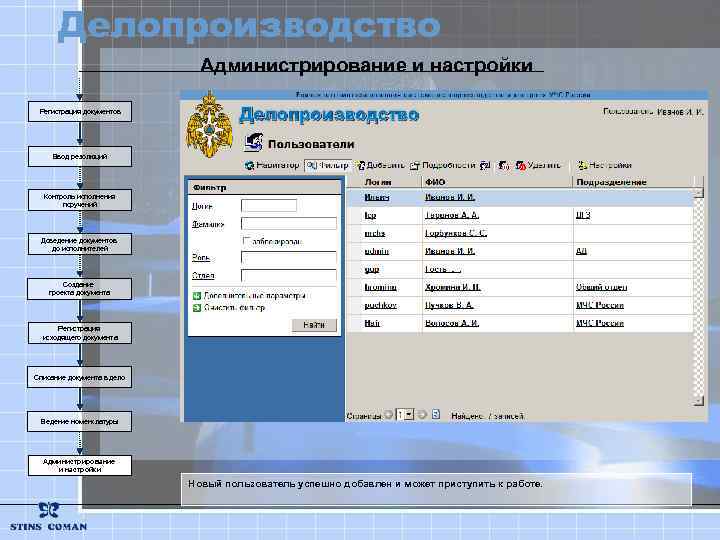The height and width of the screenshot is (540, 720).
Task: Open Подробности for the selected user
Action: 443,165
